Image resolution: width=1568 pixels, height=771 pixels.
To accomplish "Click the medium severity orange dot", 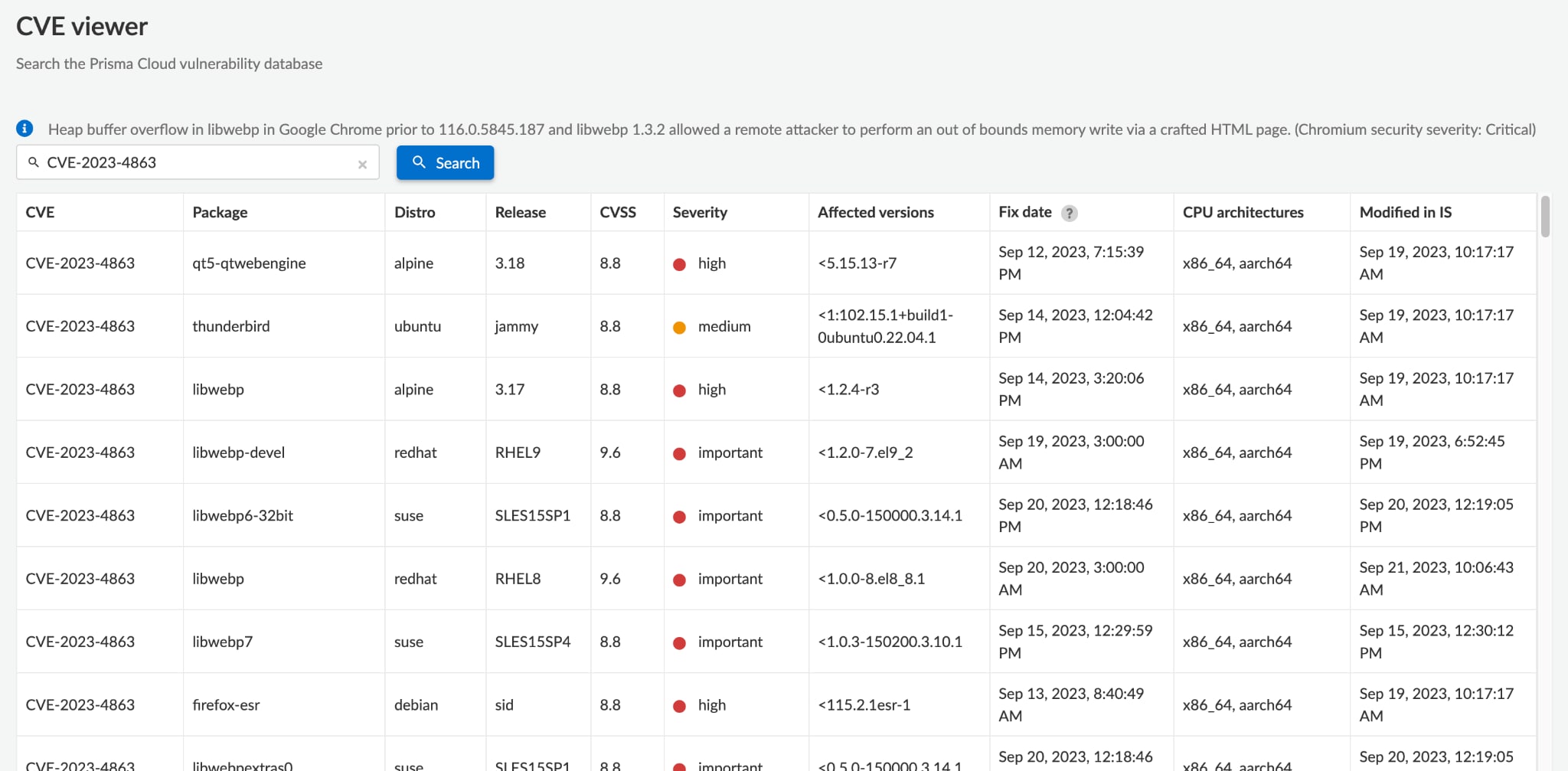I will coord(679,328).
